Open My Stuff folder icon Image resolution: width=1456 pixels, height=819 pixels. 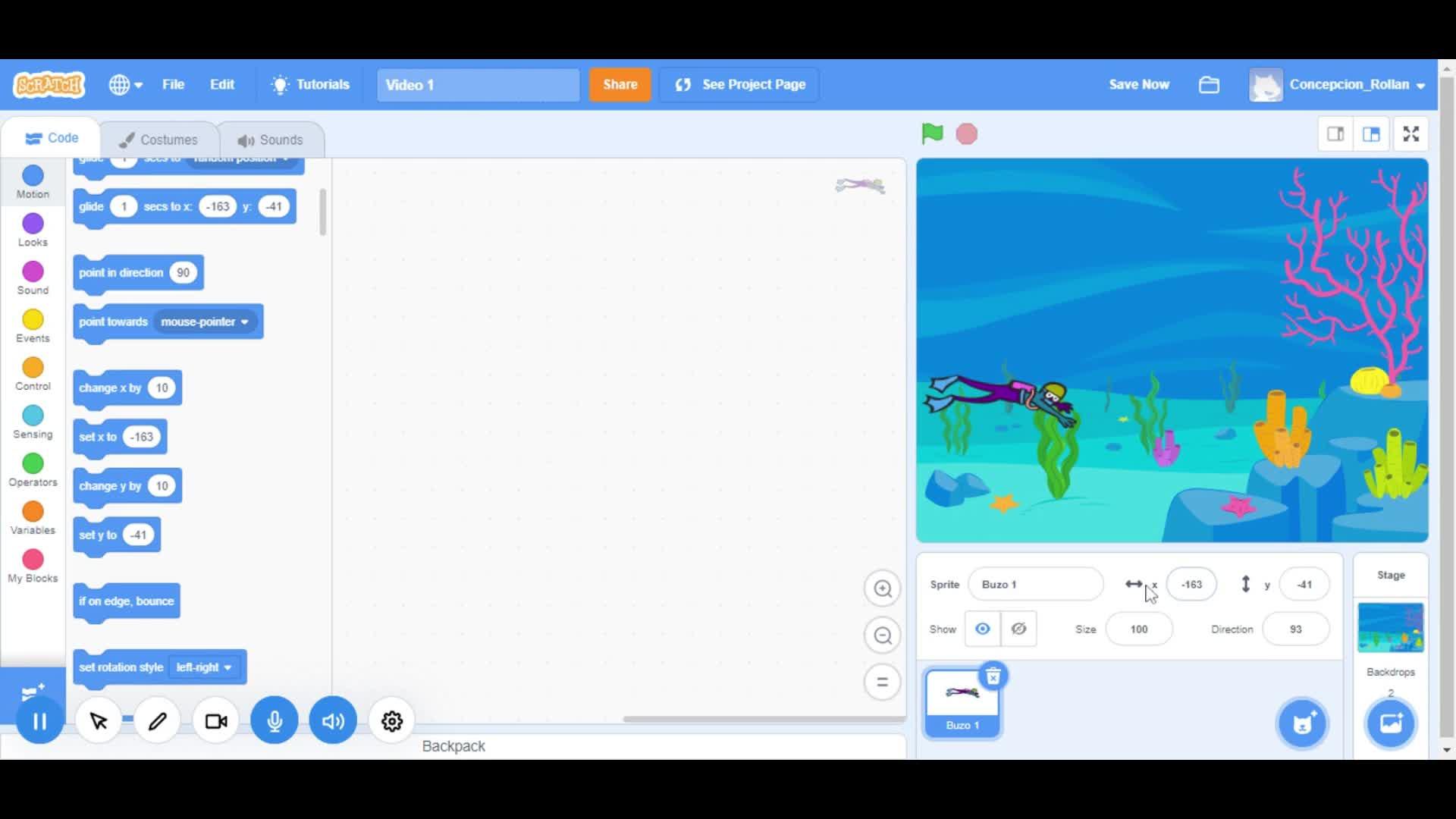pyautogui.click(x=1209, y=85)
